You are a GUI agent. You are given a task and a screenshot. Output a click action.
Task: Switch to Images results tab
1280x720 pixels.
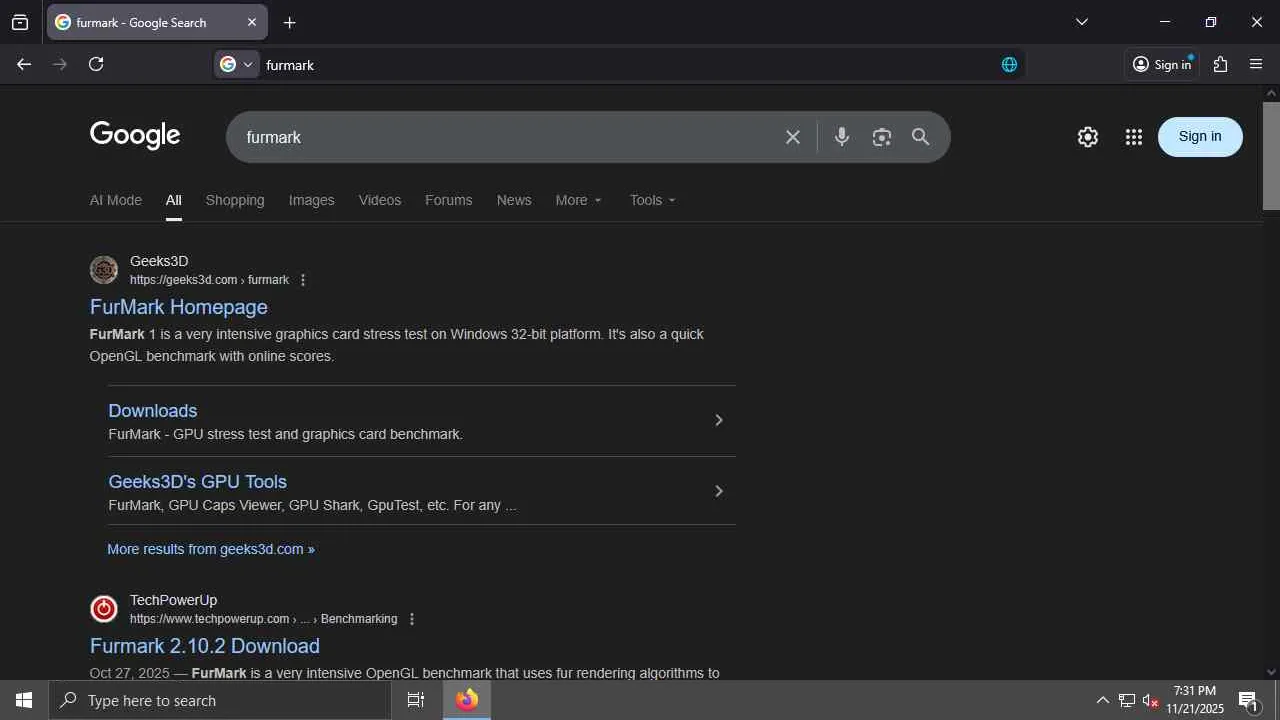[312, 200]
